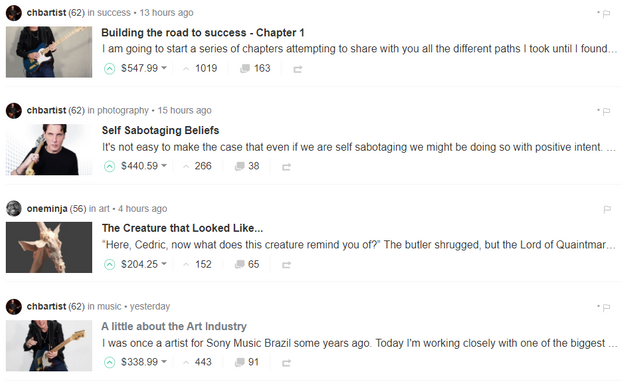Resteem the 'Building the road to success' post

298,69
